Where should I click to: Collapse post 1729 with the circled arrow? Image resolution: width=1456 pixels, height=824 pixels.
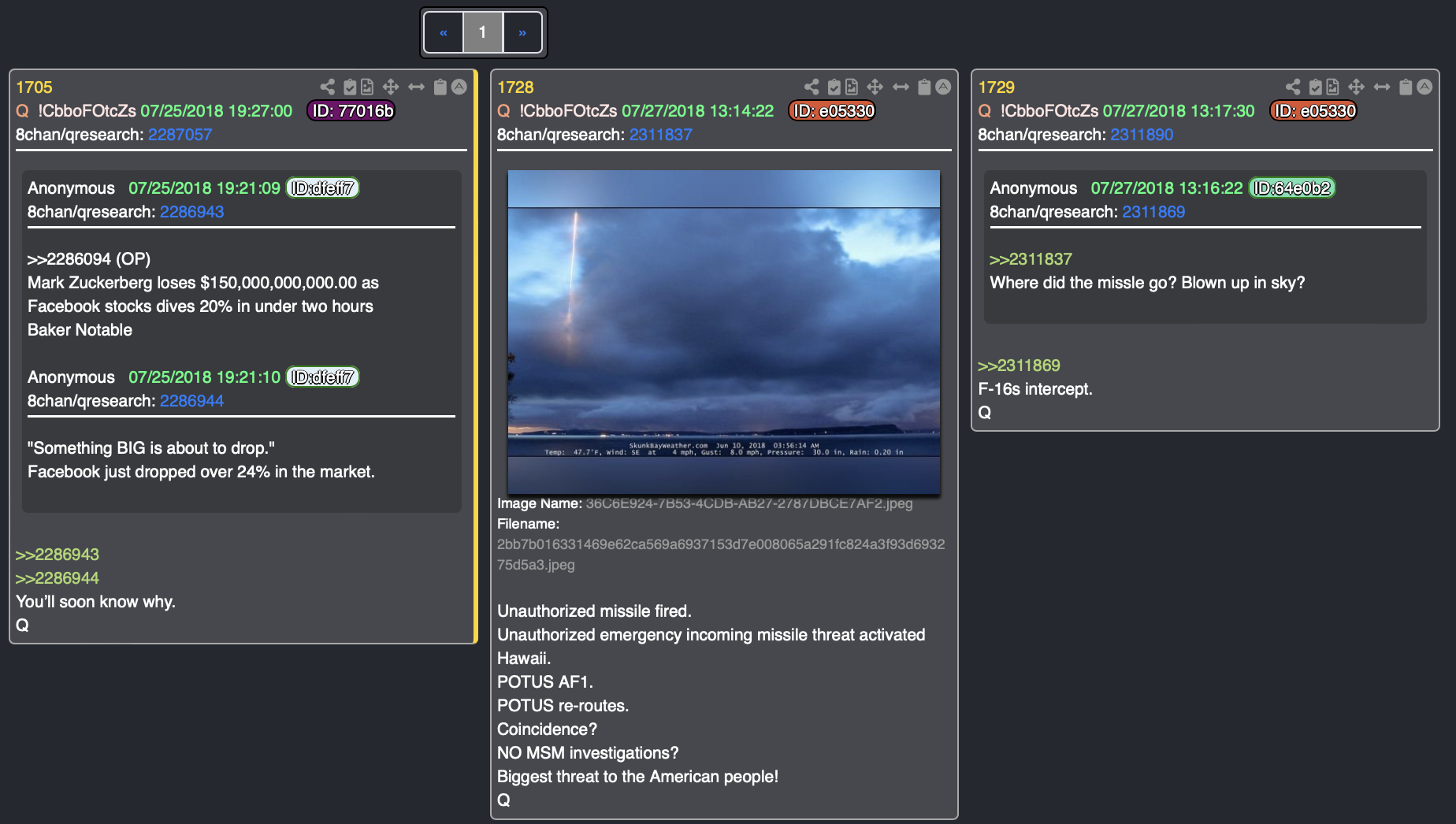pyautogui.click(x=1424, y=87)
